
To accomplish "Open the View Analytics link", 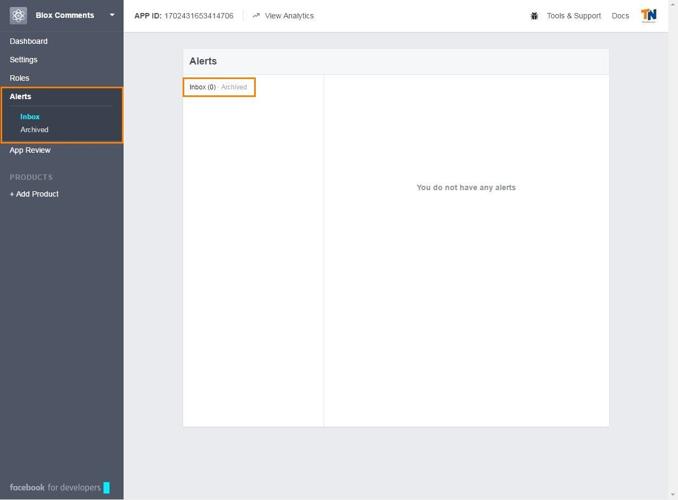I will click(x=288, y=16).
